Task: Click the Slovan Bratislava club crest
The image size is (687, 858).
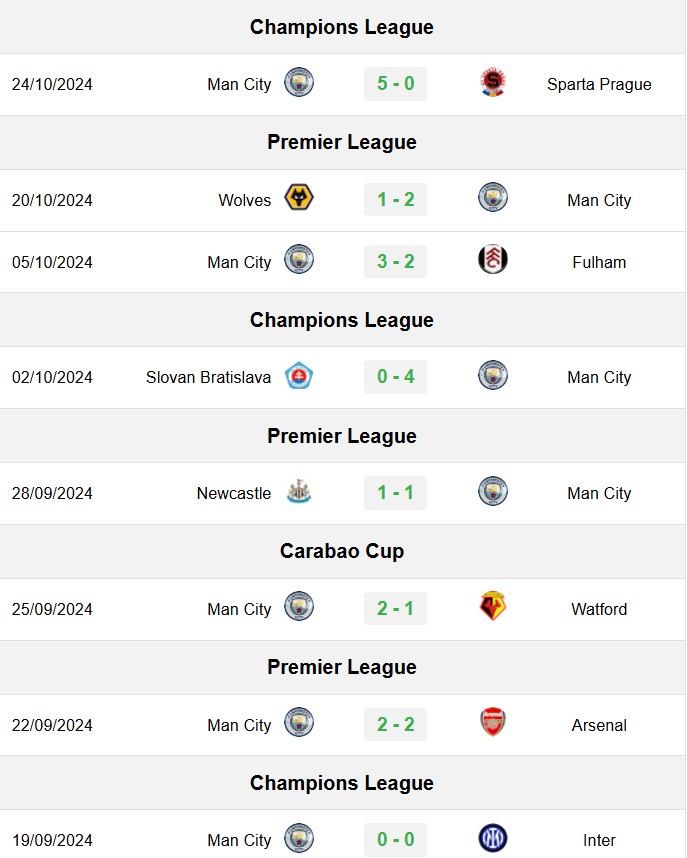Action: point(299,376)
